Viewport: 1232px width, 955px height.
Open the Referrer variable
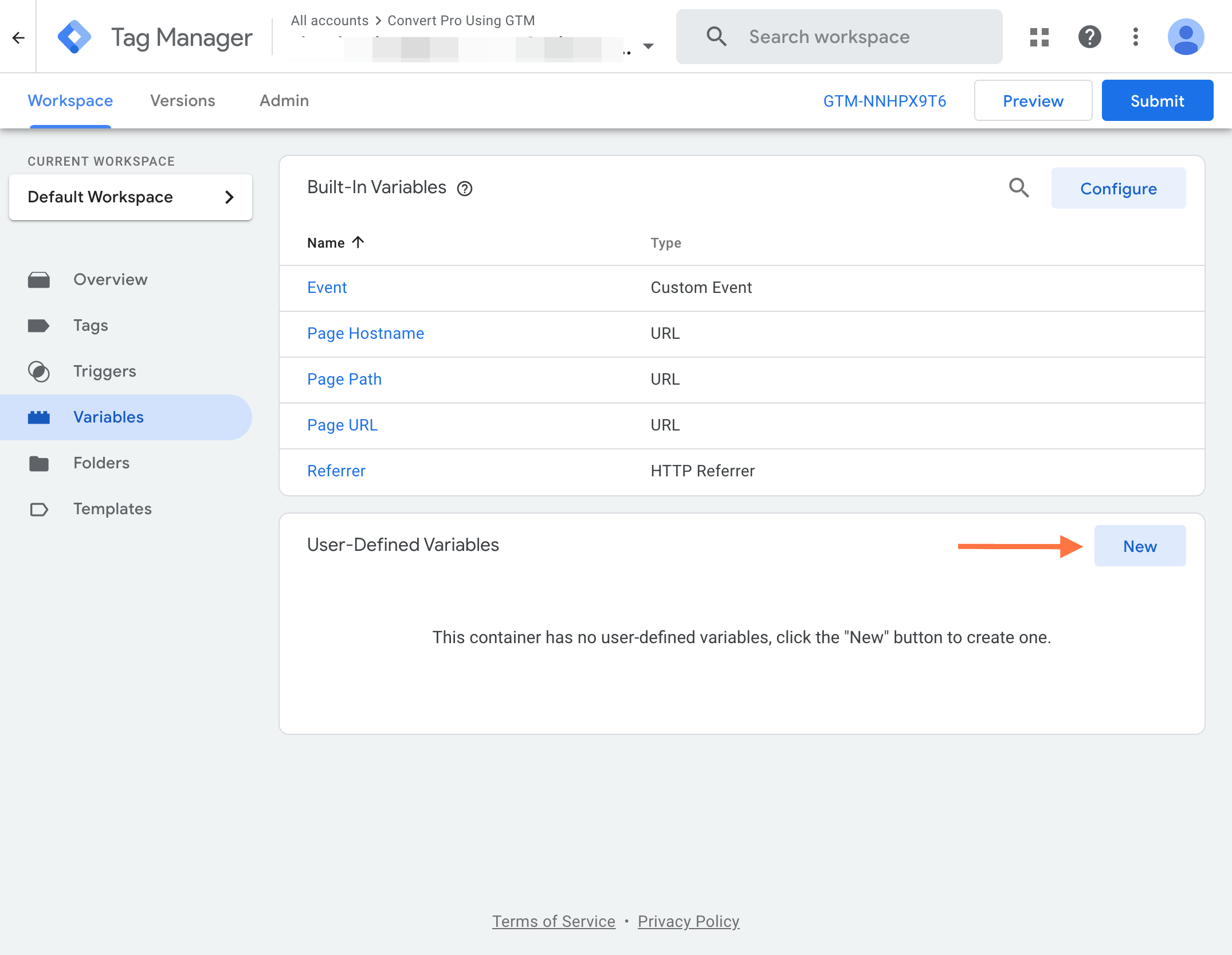(336, 471)
